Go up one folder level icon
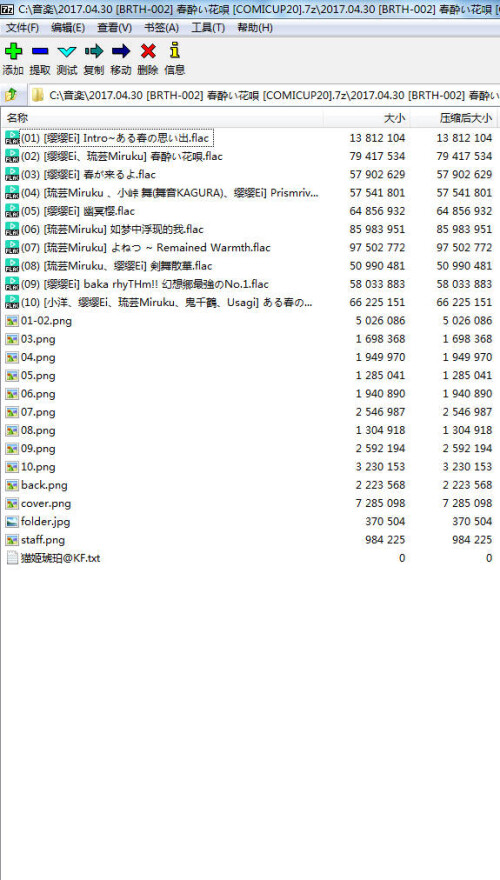 11,95
